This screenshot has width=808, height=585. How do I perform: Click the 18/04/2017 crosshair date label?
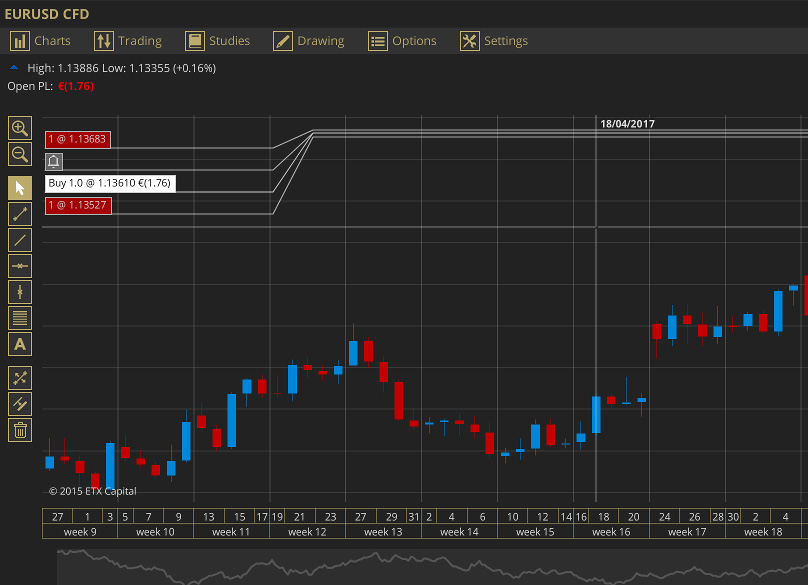tap(627, 124)
